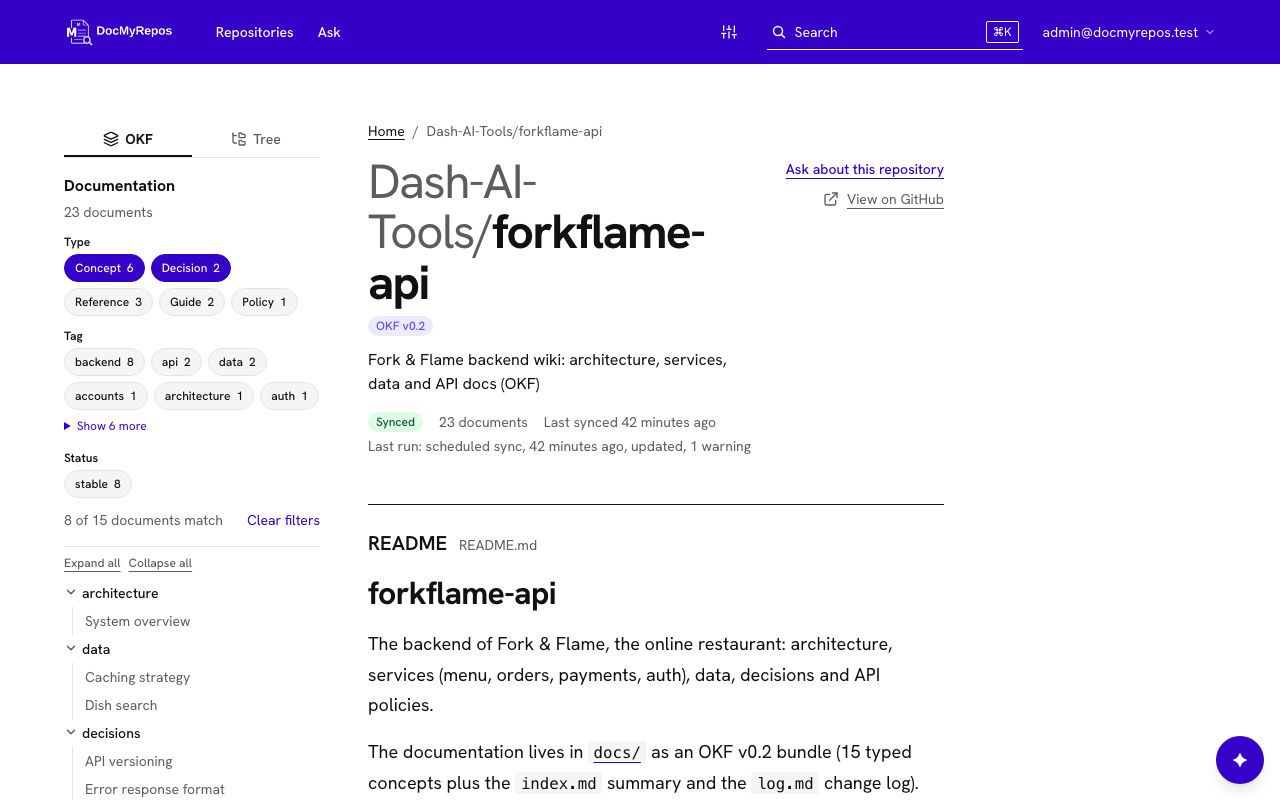The image size is (1280, 800).
Task: Click the search magnifier icon
Action: coord(779,32)
